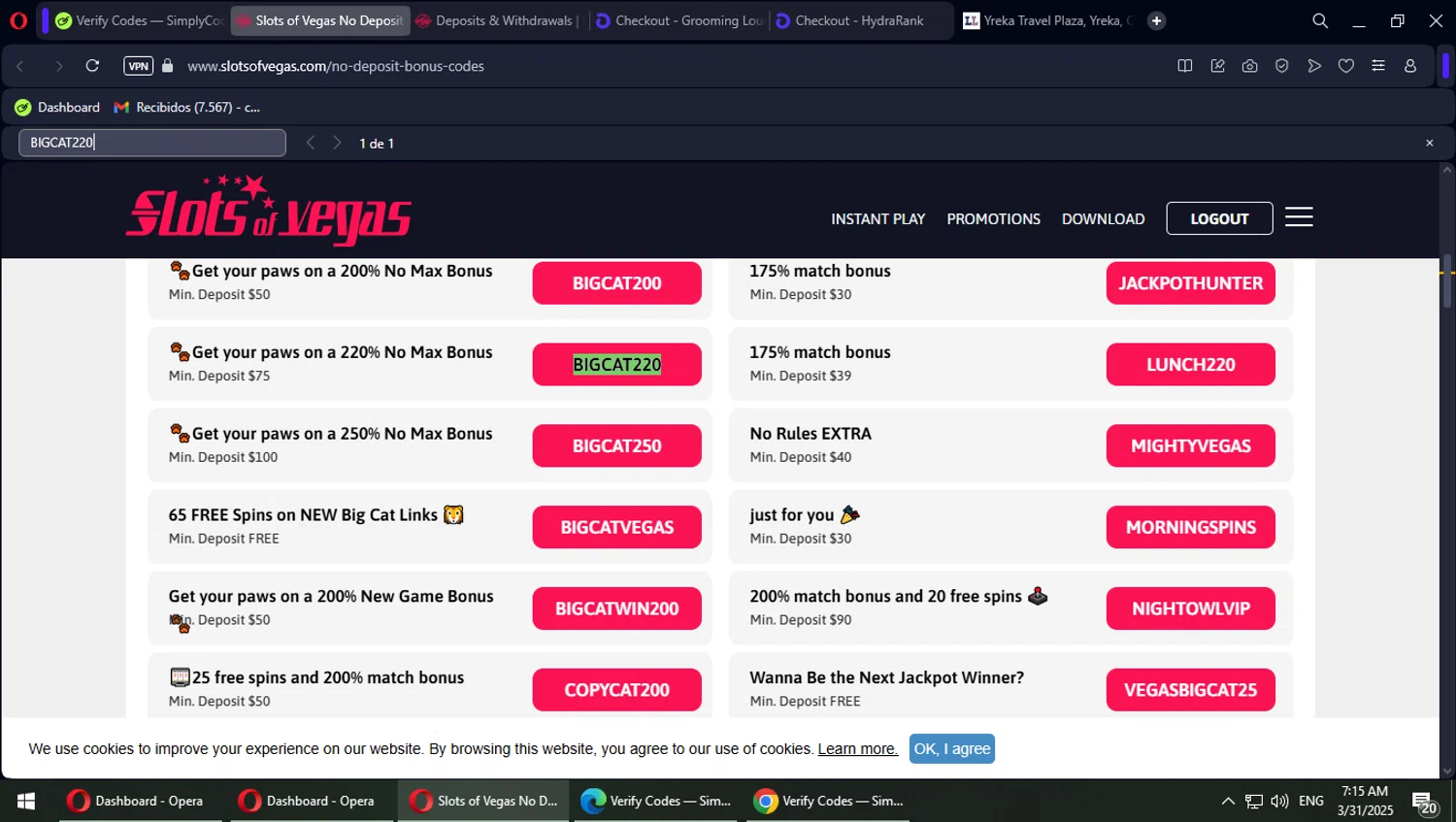Switch to Checkout Grooming Lounge tab
The width and height of the screenshot is (1456, 822).
coord(679,20)
